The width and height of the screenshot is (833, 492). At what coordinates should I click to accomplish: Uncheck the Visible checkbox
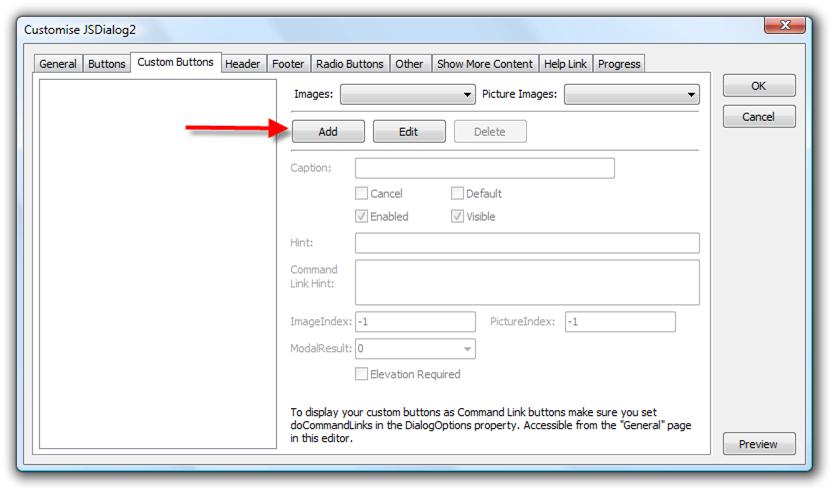click(457, 216)
